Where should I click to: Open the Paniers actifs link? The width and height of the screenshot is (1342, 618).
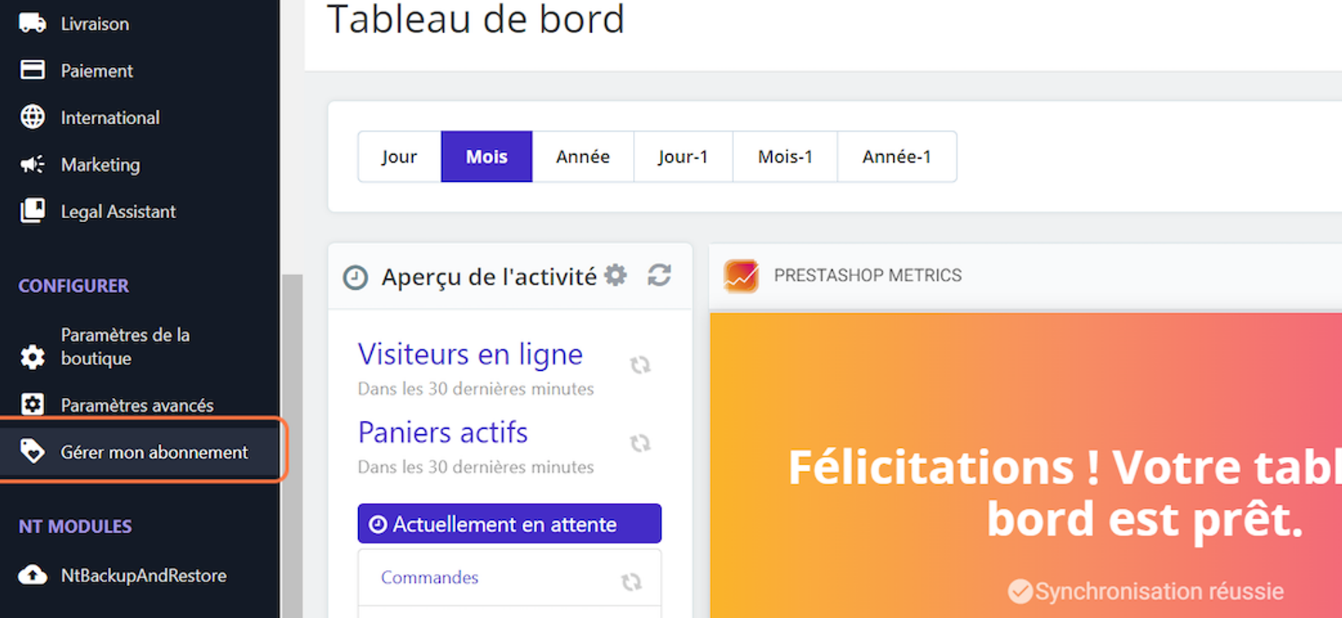point(443,432)
